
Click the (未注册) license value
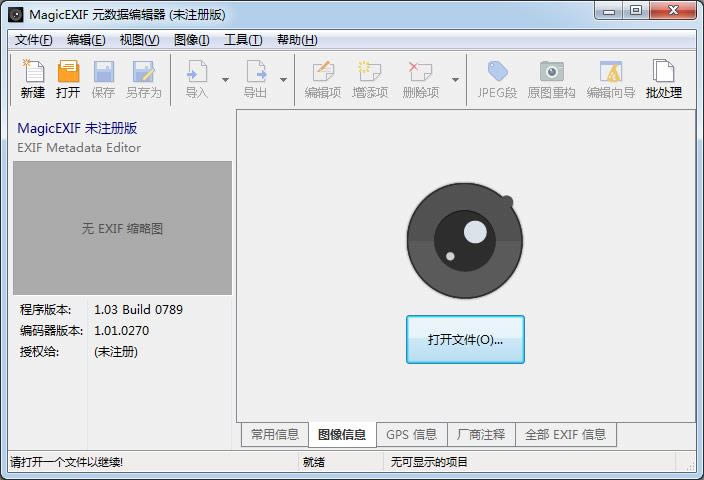coord(116,352)
